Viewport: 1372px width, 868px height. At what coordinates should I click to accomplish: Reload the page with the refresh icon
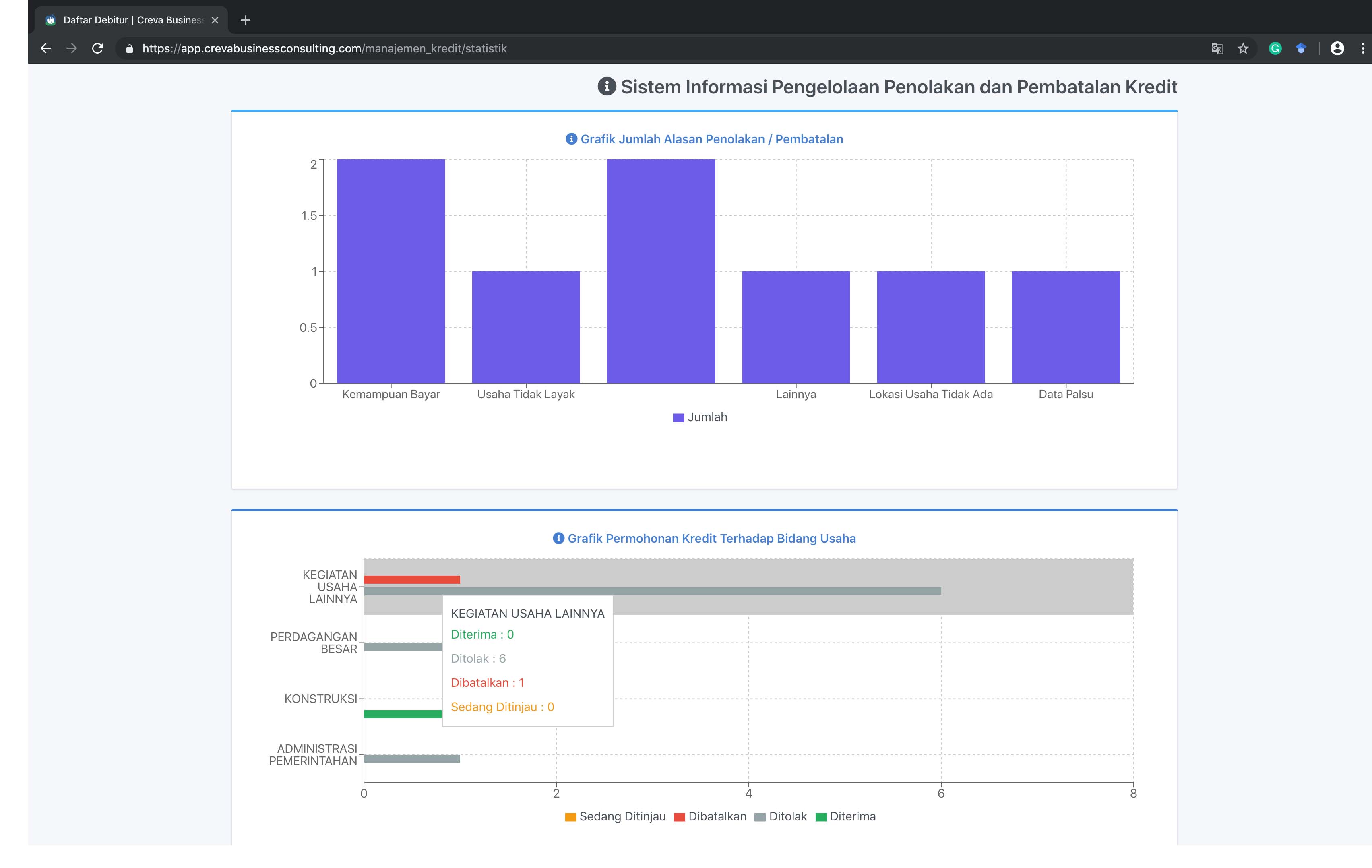(97, 48)
